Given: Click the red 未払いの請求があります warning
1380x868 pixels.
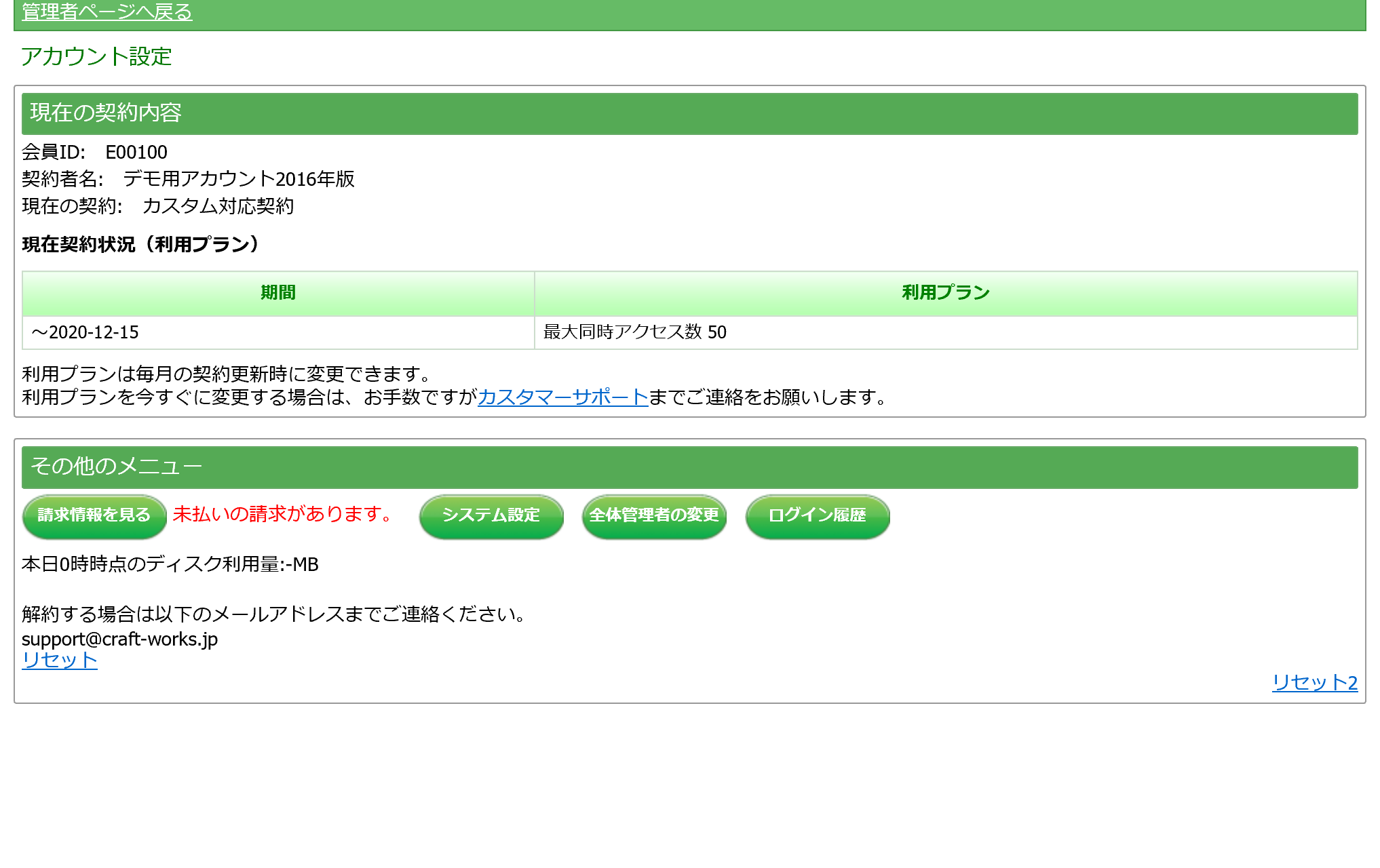Looking at the screenshot, I should tap(282, 514).
